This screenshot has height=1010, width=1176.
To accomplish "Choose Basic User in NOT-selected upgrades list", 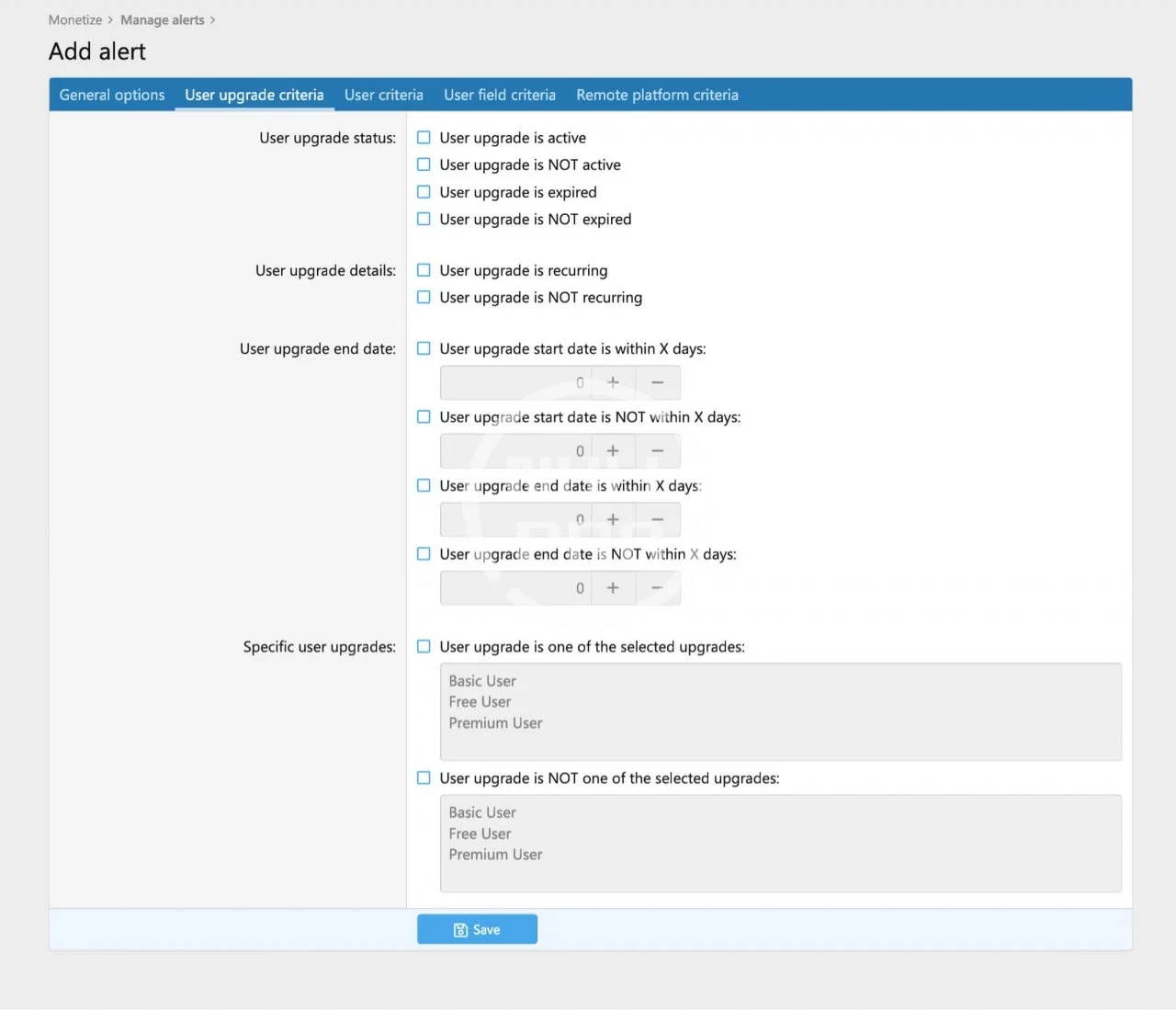I will [x=482, y=812].
